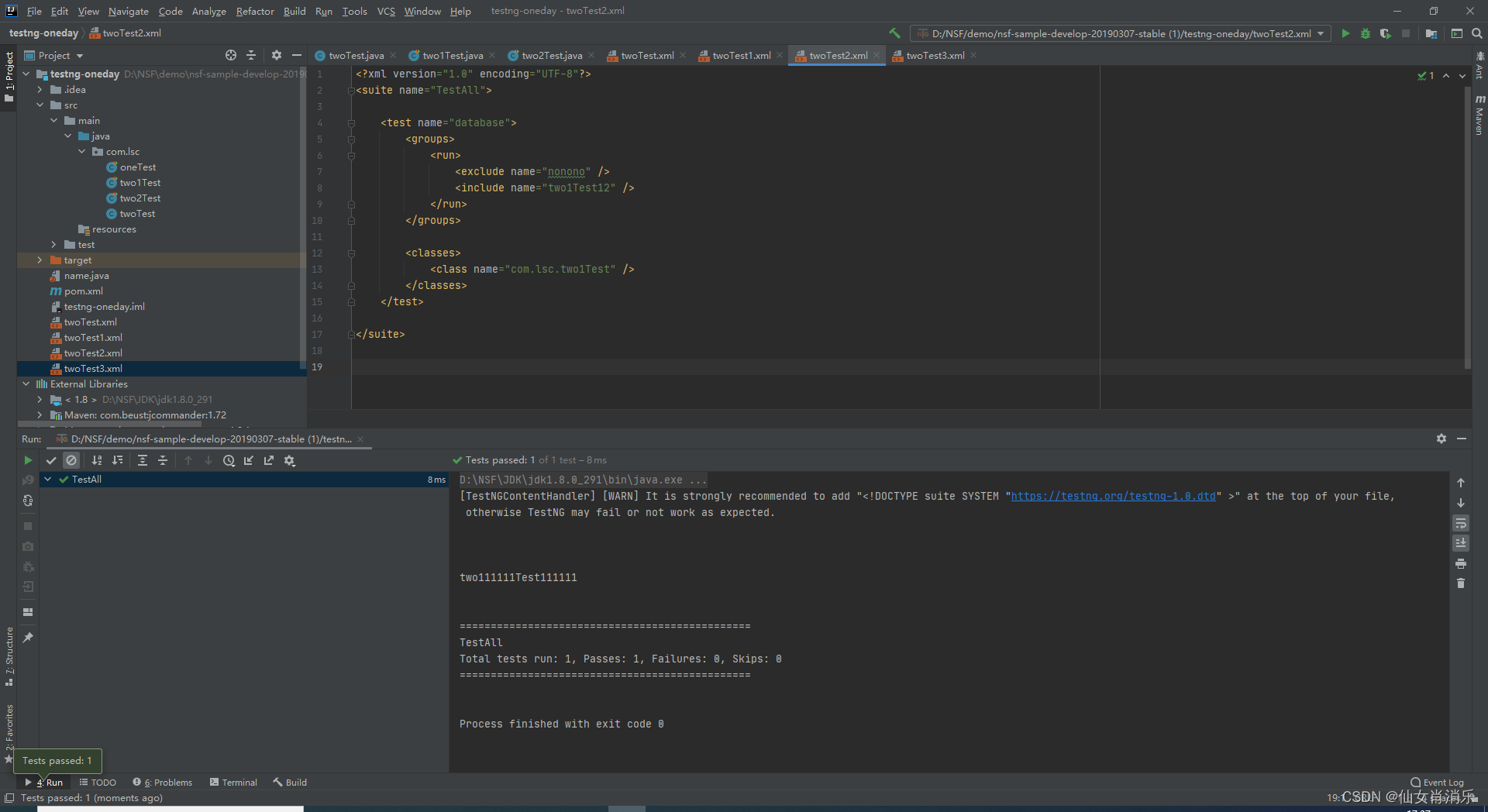Open the Terminal tool window button
The height and width of the screenshot is (812, 1488).
coord(233,783)
